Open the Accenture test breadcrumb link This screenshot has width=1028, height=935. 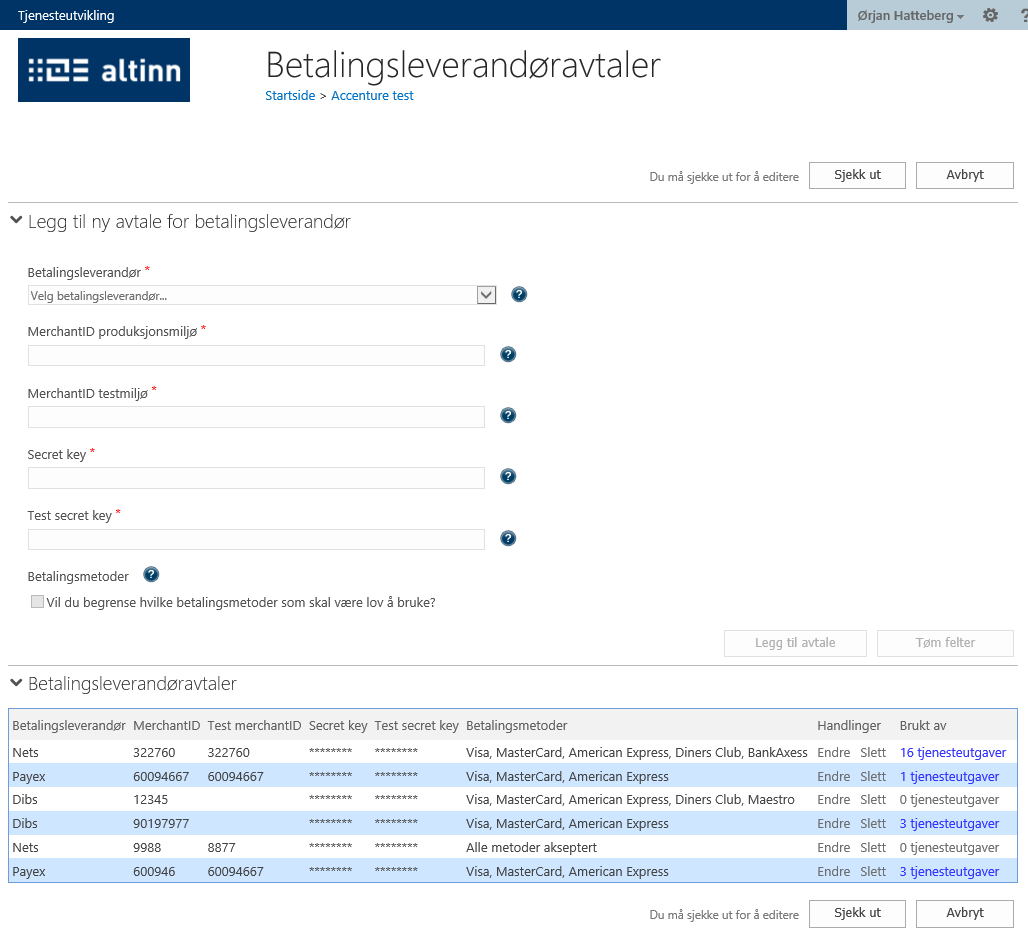[372, 96]
